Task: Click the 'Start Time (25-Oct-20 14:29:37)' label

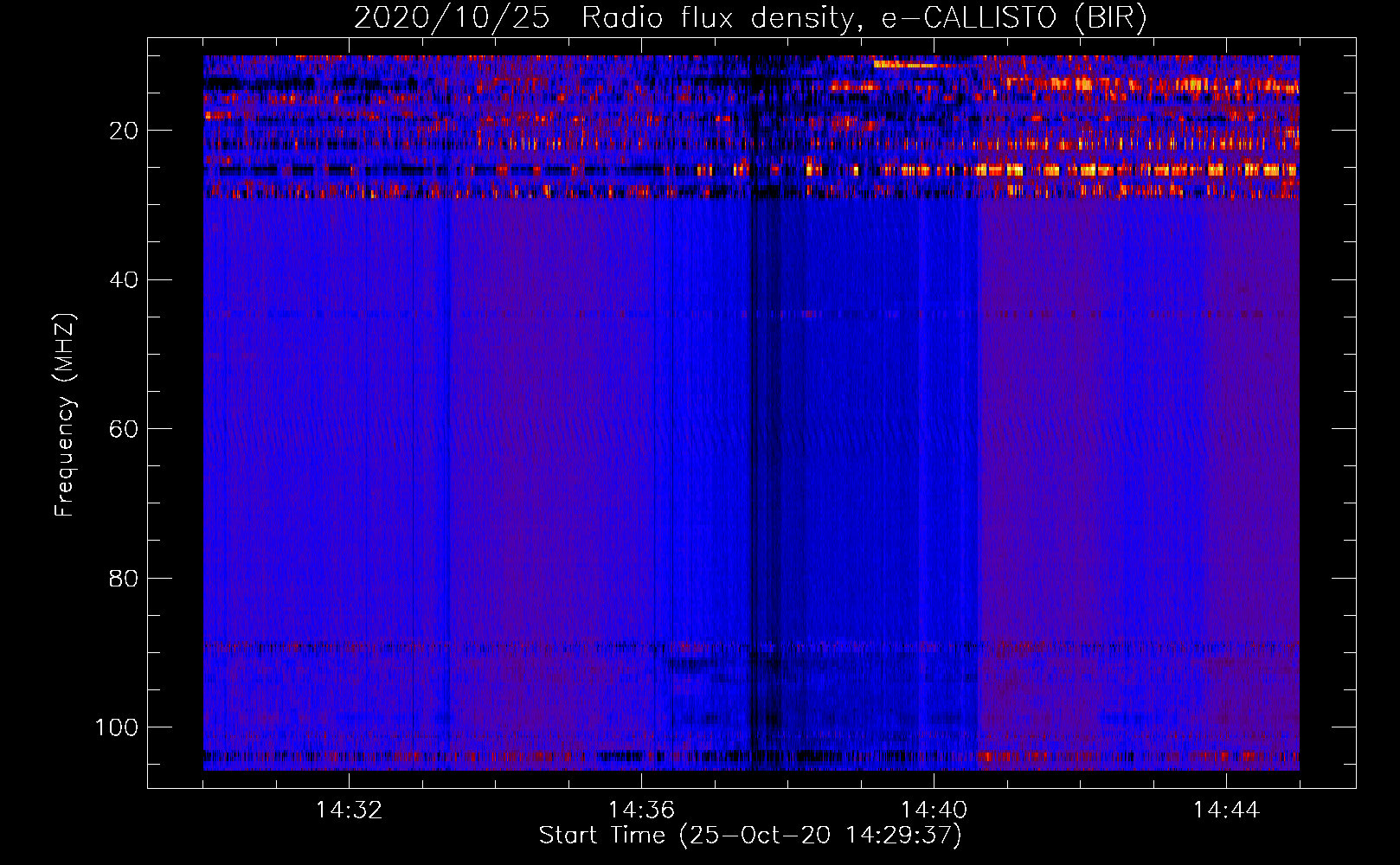Action: [750, 836]
